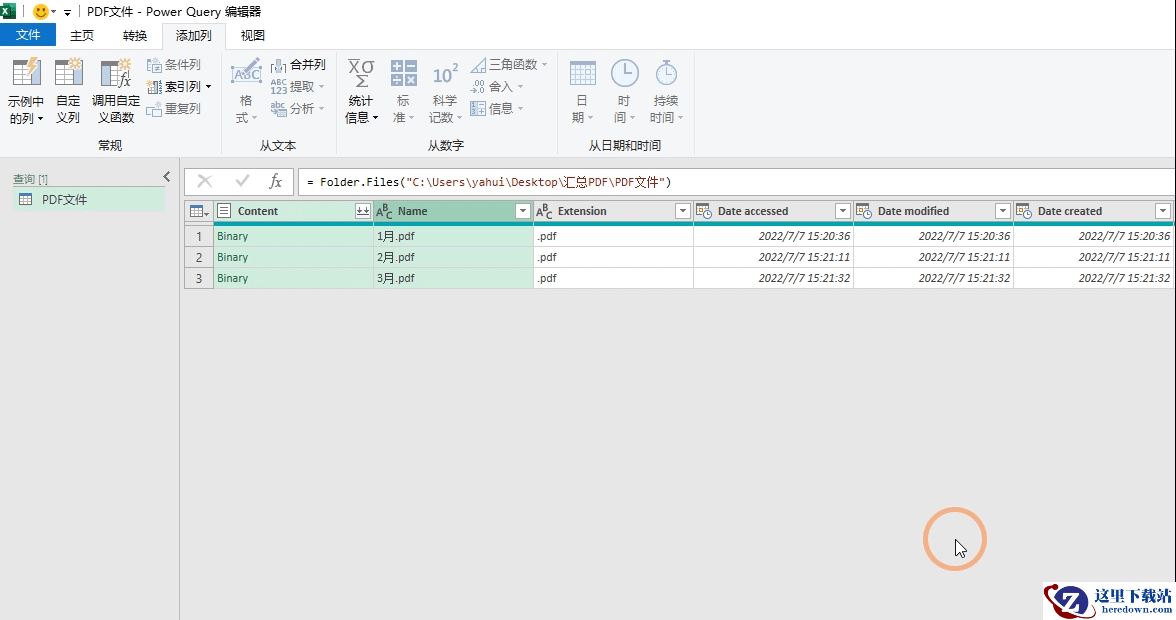Open the 格式 text format menu

pyautogui.click(x=246, y=91)
